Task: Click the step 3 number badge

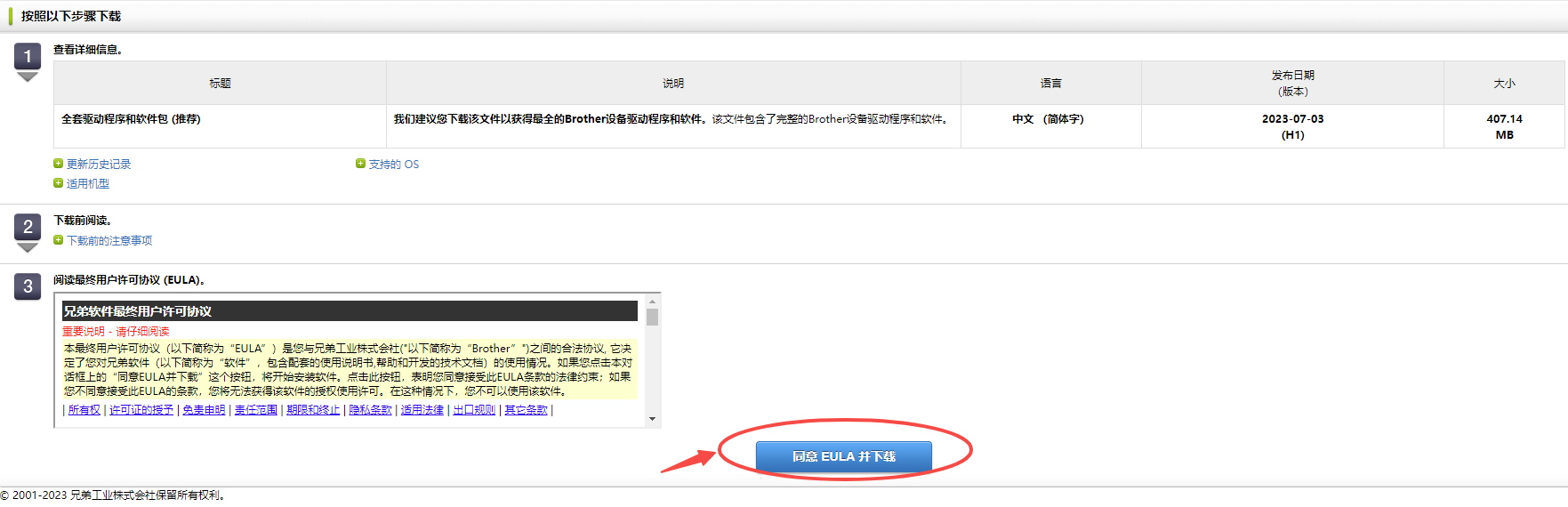Action: point(28,286)
